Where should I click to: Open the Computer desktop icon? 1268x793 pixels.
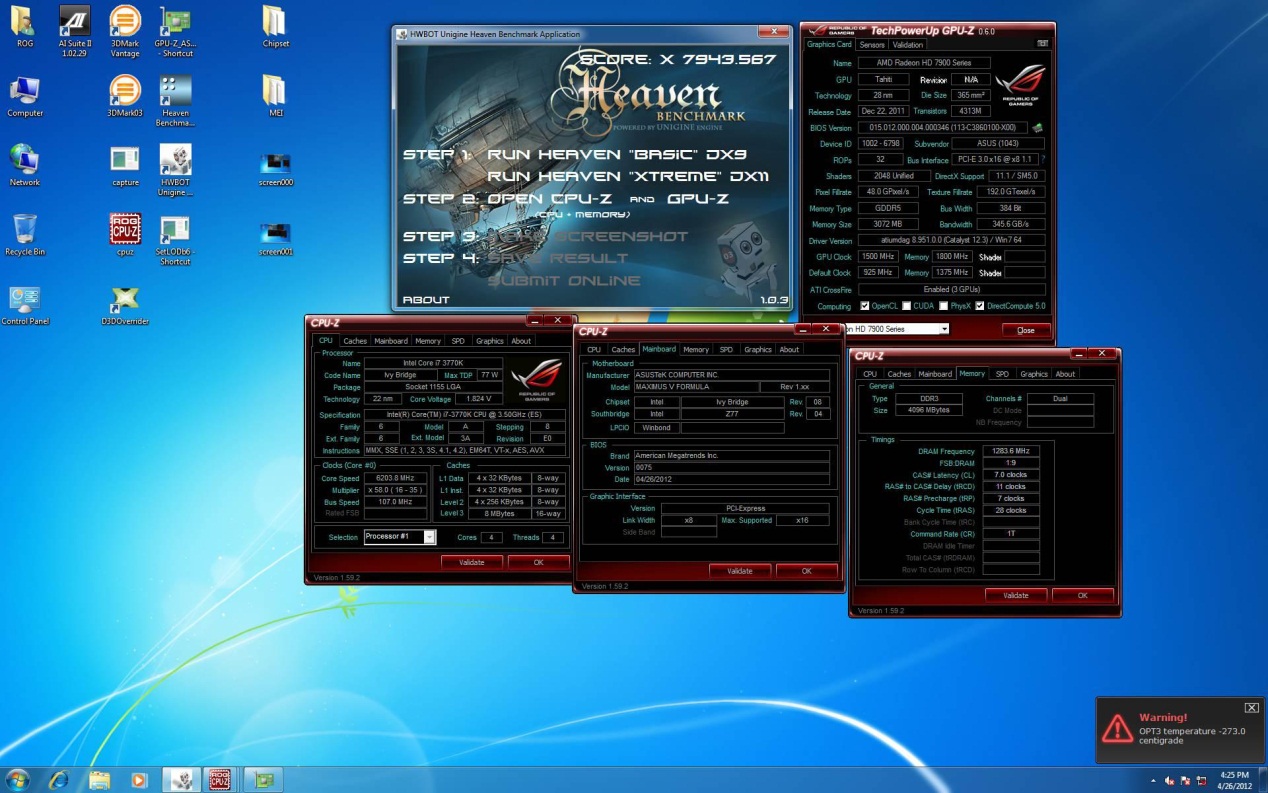(x=25, y=97)
